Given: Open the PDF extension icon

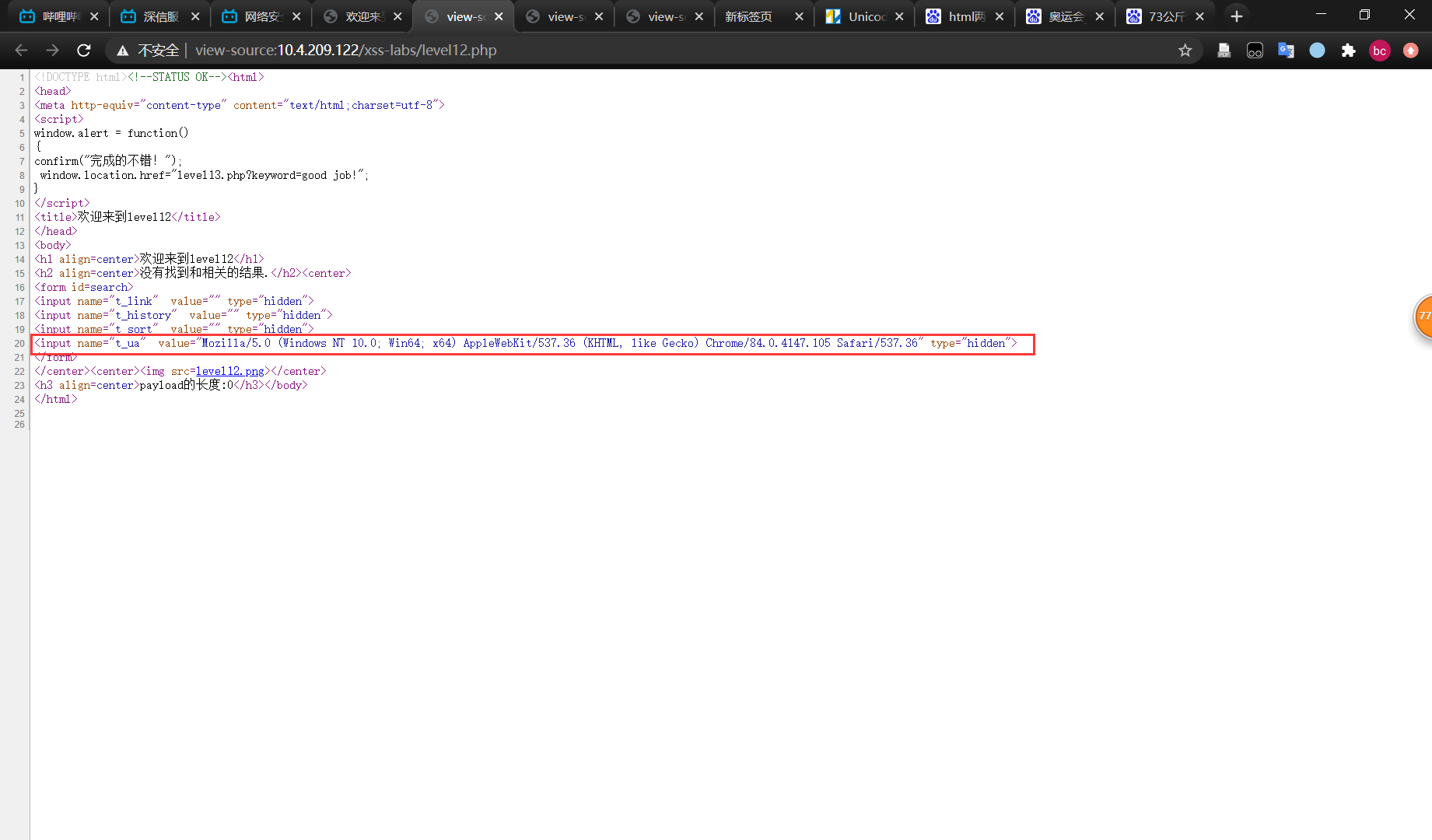Looking at the screenshot, I should pos(1224,51).
